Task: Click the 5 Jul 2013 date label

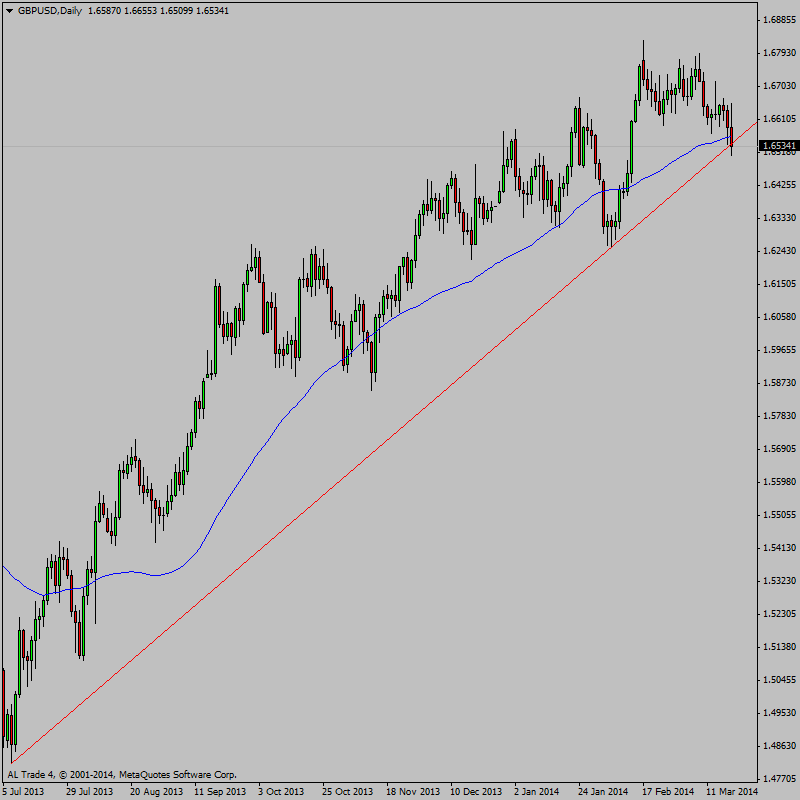Action: [x=23, y=791]
